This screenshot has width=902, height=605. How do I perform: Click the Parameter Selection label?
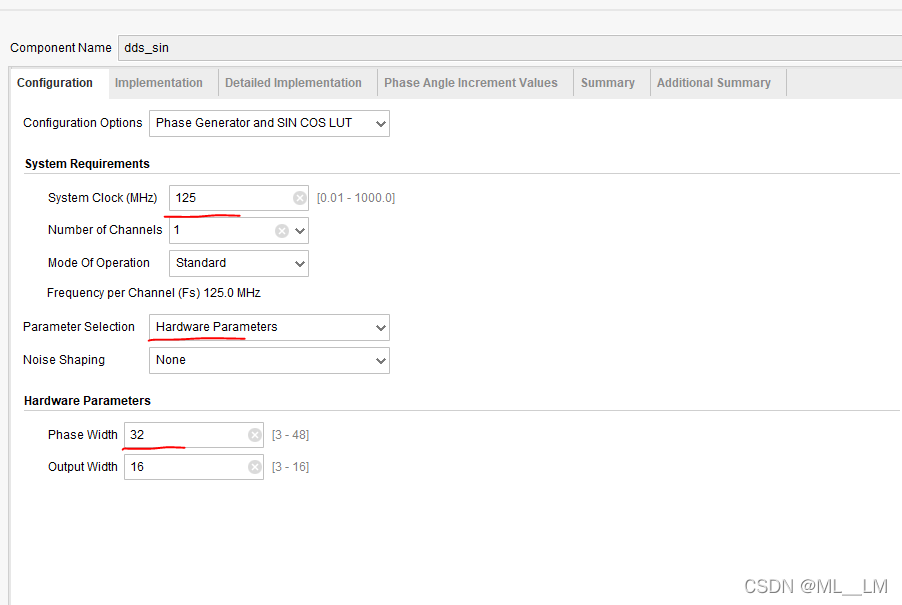[x=79, y=327]
